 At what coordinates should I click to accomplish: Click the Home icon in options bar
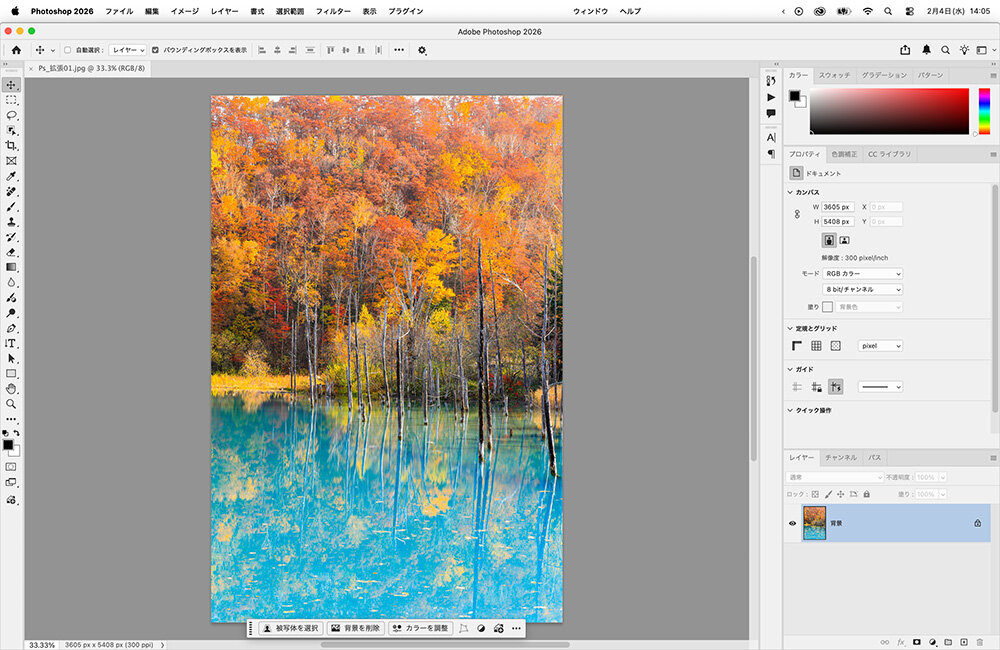point(16,50)
